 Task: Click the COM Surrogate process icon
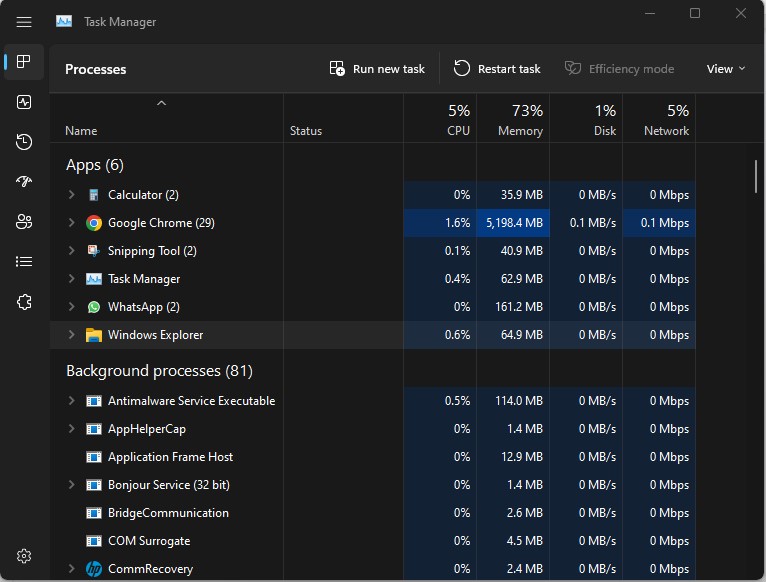[x=93, y=541]
